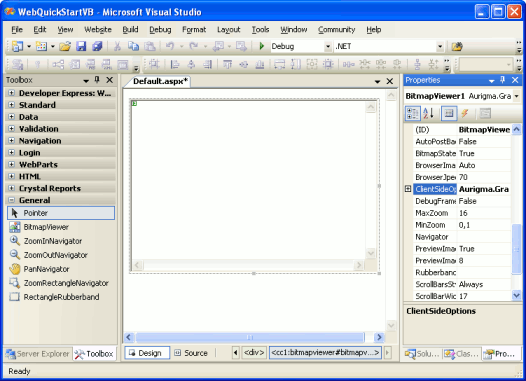Open the Debug configuration dropdown
This screenshot has width=526, height=381.
coord(328,46)
